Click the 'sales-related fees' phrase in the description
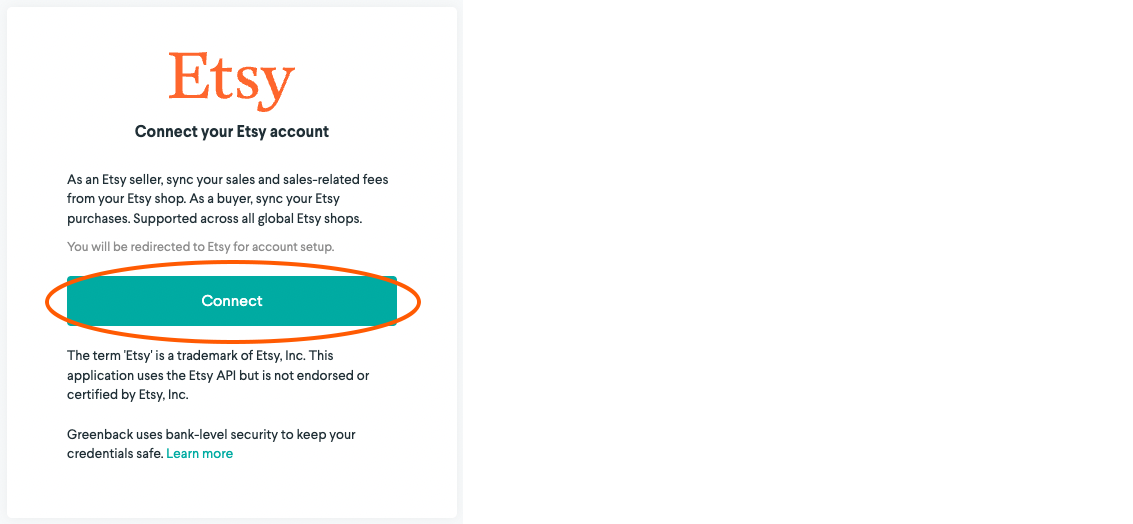 pos(338,179)
